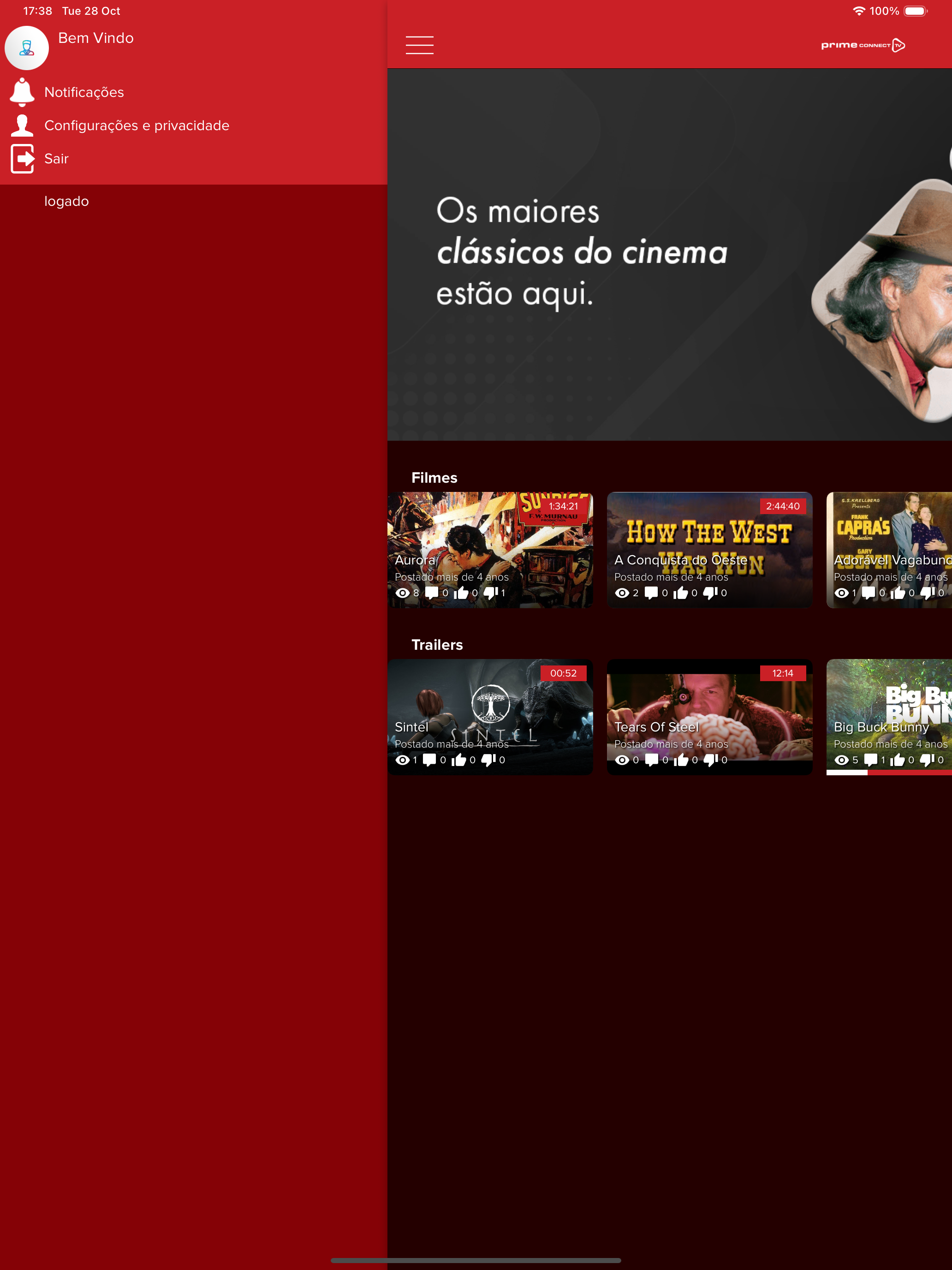Open the Trailers section heading
The width and height of the screenshot is (952, 1270).
point(437,645)
